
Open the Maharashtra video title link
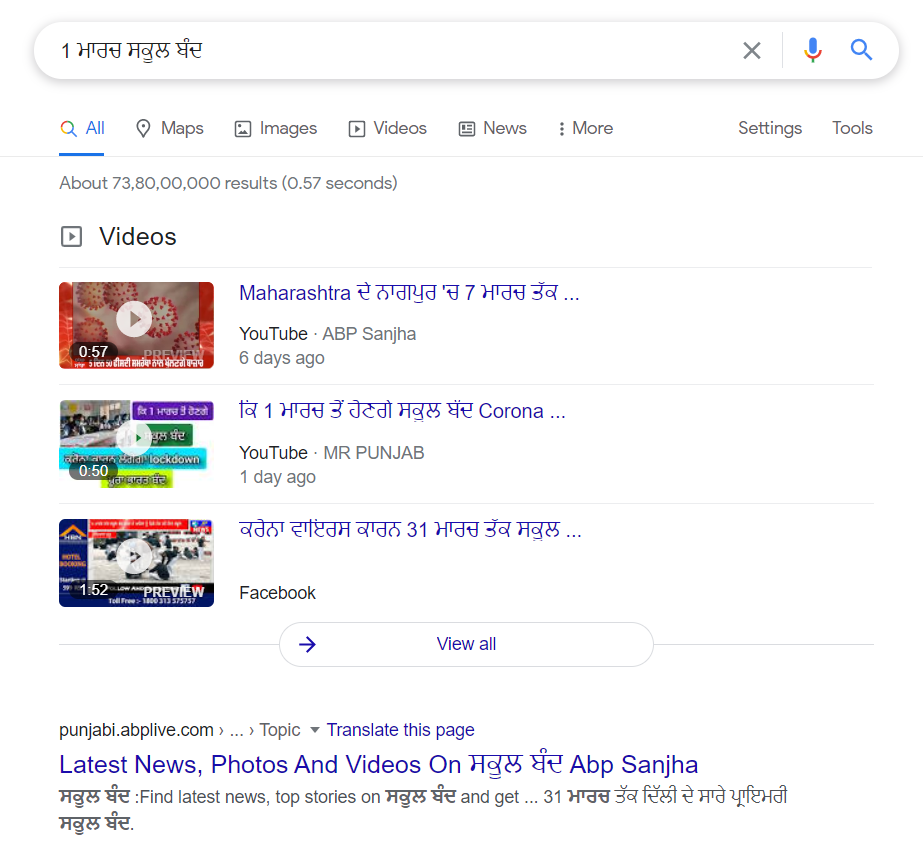tap(409, 293)
